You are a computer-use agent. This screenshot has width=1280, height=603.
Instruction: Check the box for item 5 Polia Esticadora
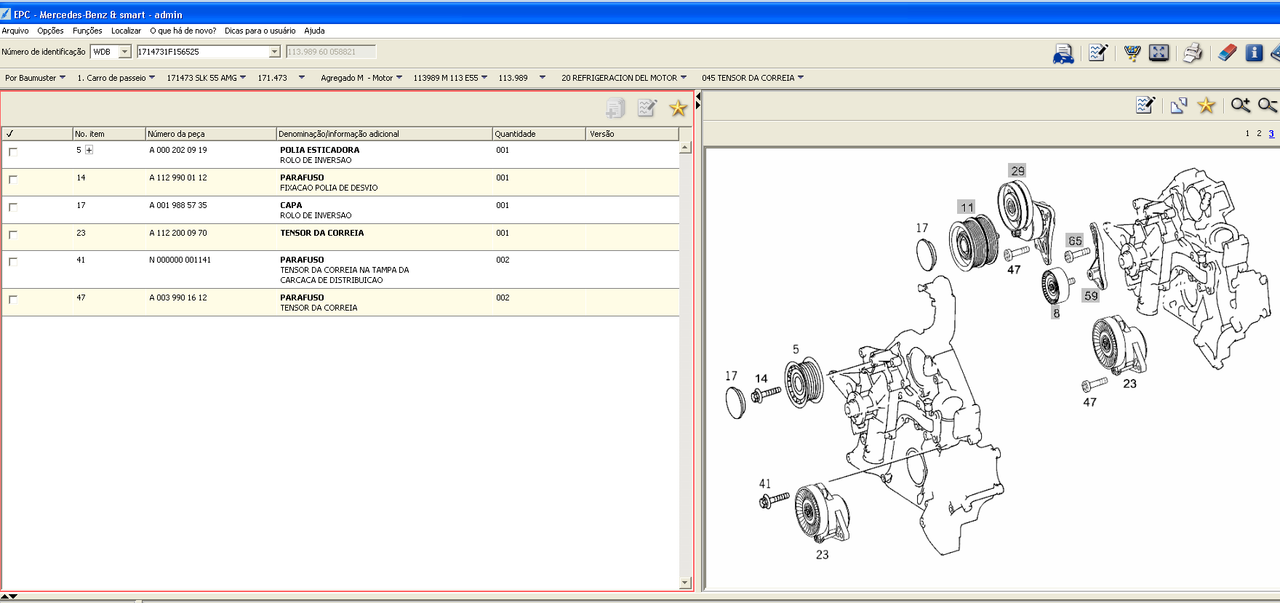point(13,152)
